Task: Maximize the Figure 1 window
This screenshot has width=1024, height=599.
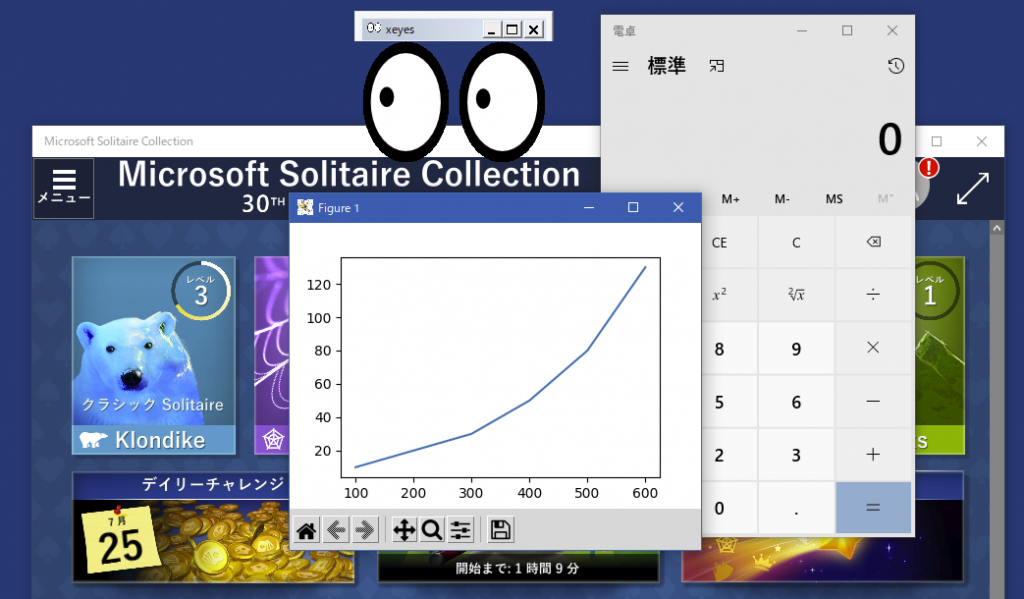Action: click(633, 208)
